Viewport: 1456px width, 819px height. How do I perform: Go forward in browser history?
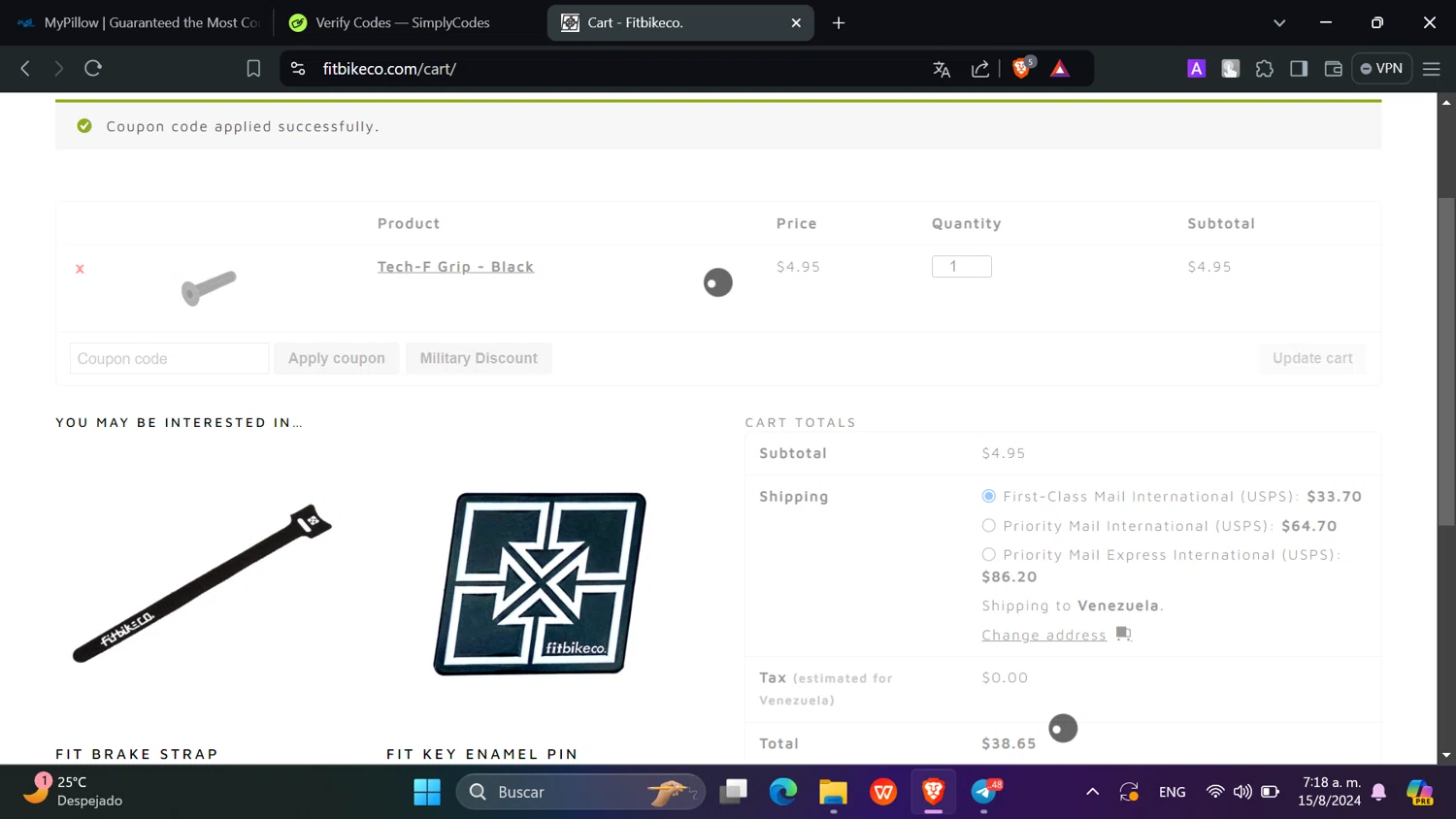coord(58,68)
